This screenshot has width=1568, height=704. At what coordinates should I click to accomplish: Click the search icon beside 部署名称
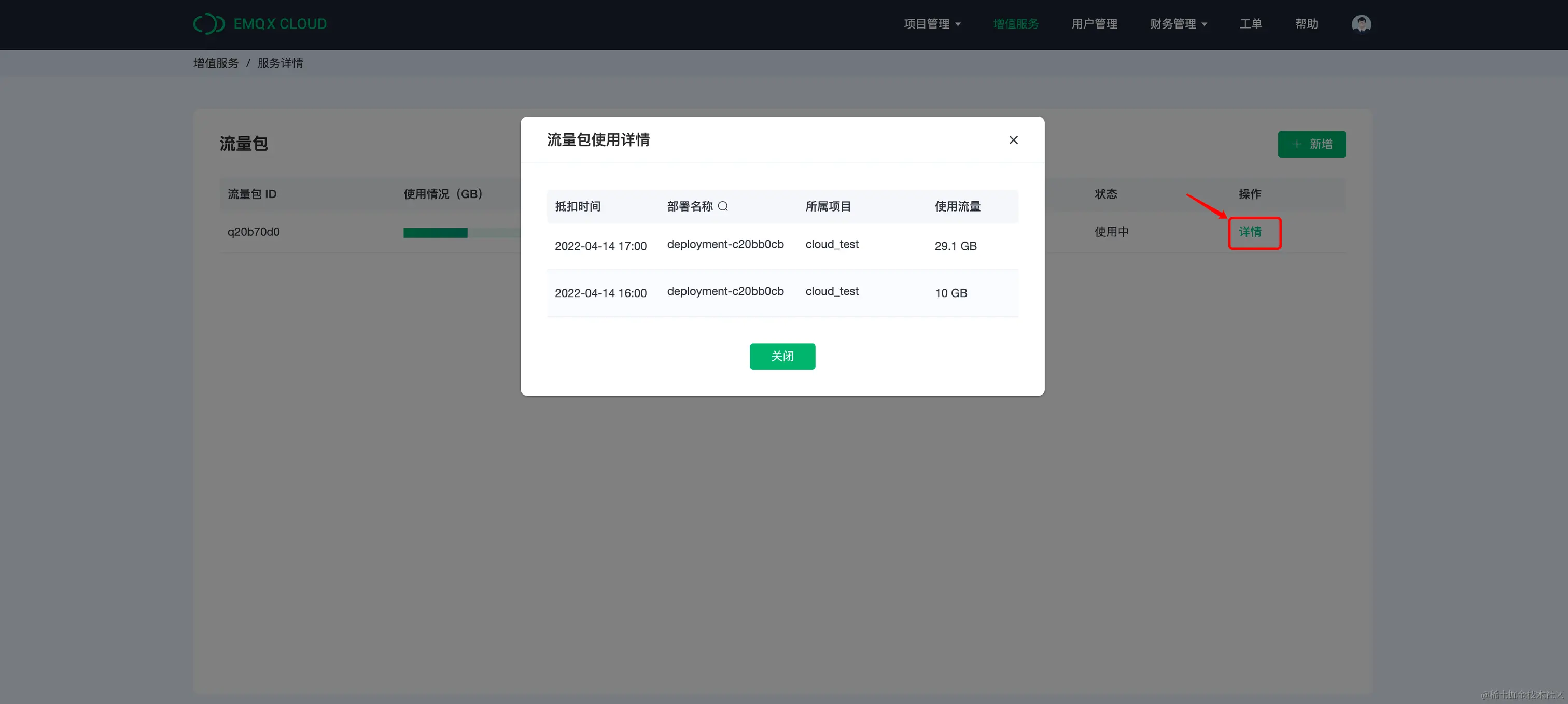pyautogui.click(x=723, y=206)
